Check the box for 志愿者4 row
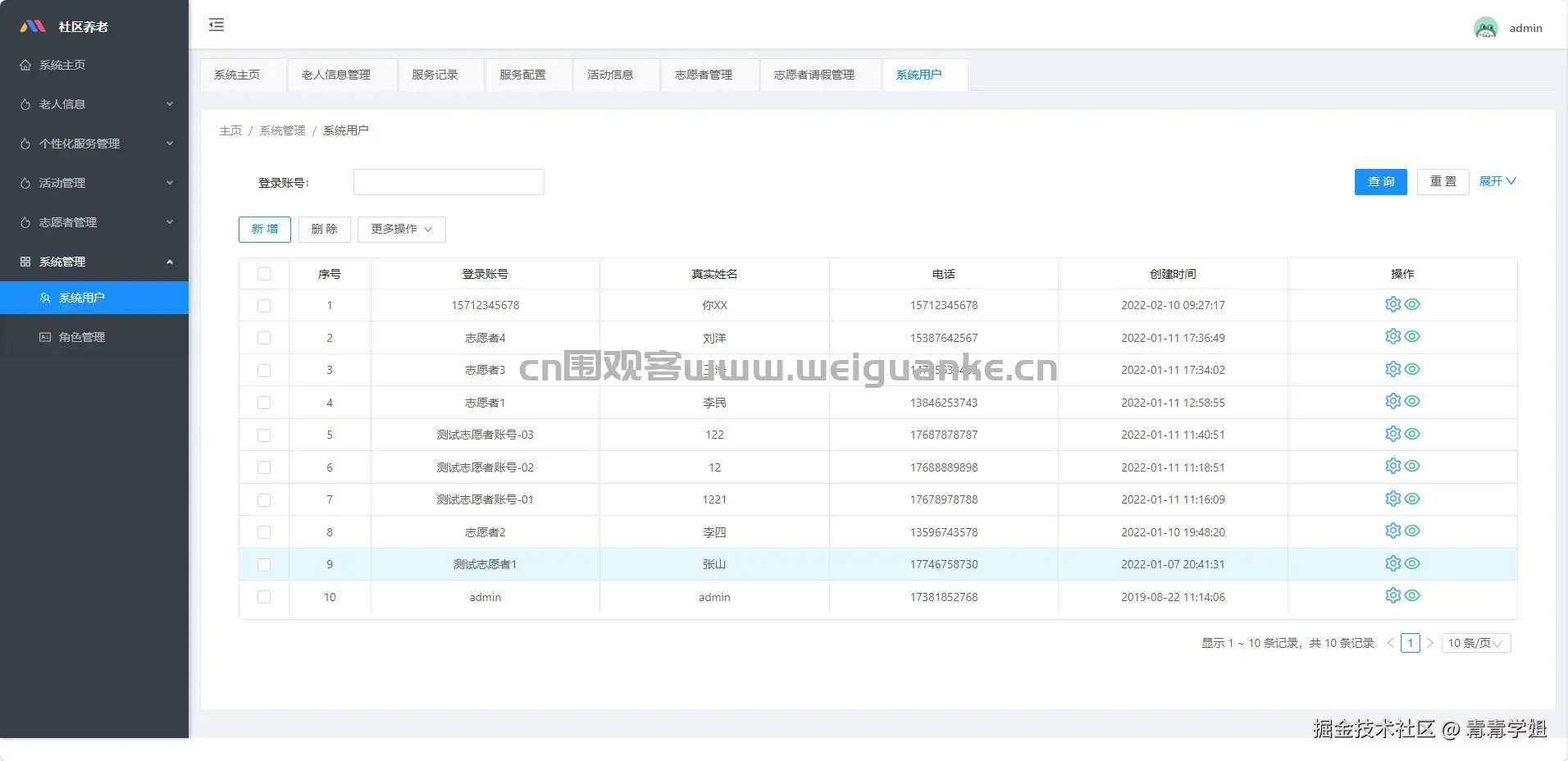Viewport: 1568px width, 761px height. pos(264,338)
